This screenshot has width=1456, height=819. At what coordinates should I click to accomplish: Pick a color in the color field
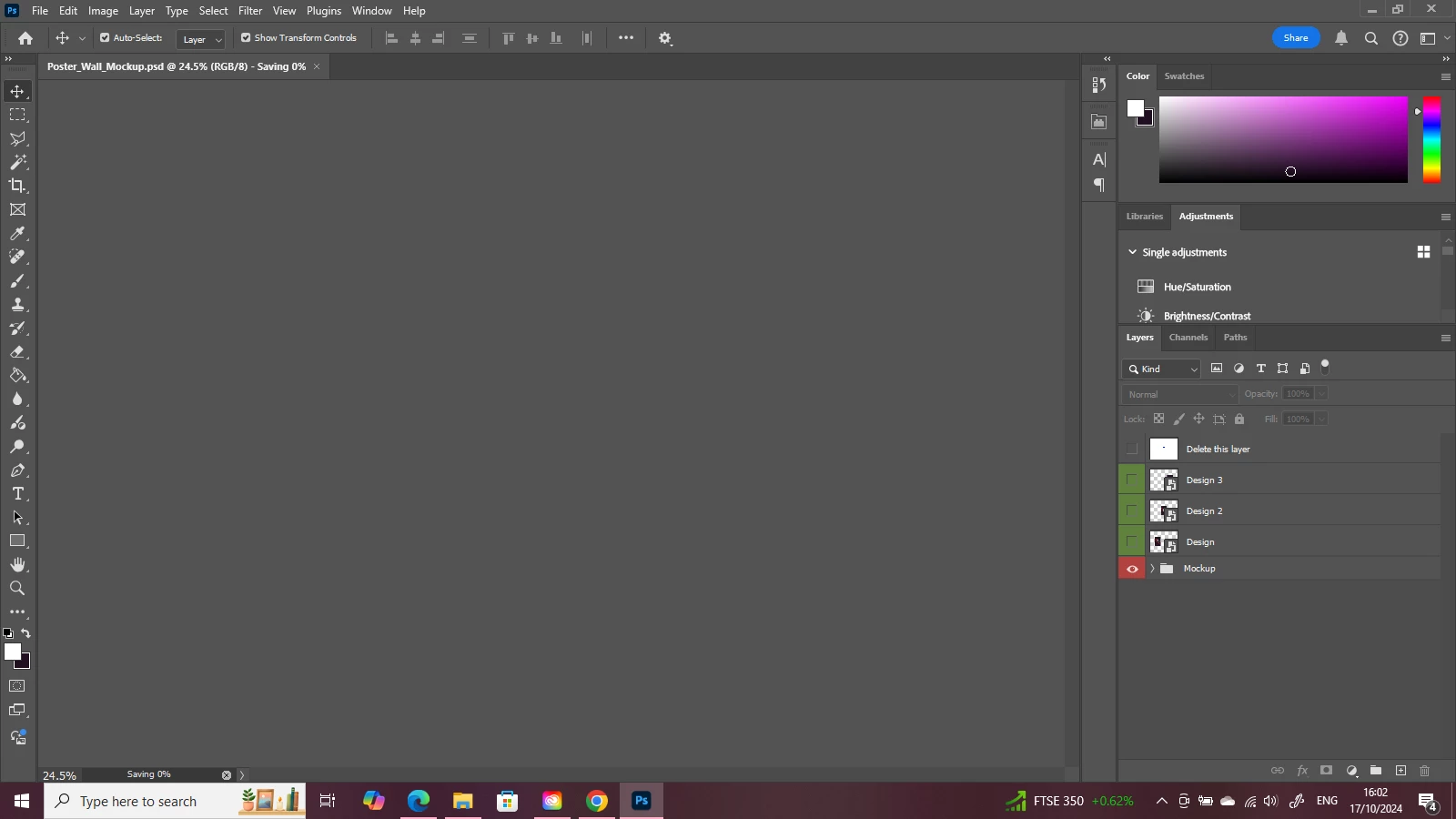tap(1283, 139)
